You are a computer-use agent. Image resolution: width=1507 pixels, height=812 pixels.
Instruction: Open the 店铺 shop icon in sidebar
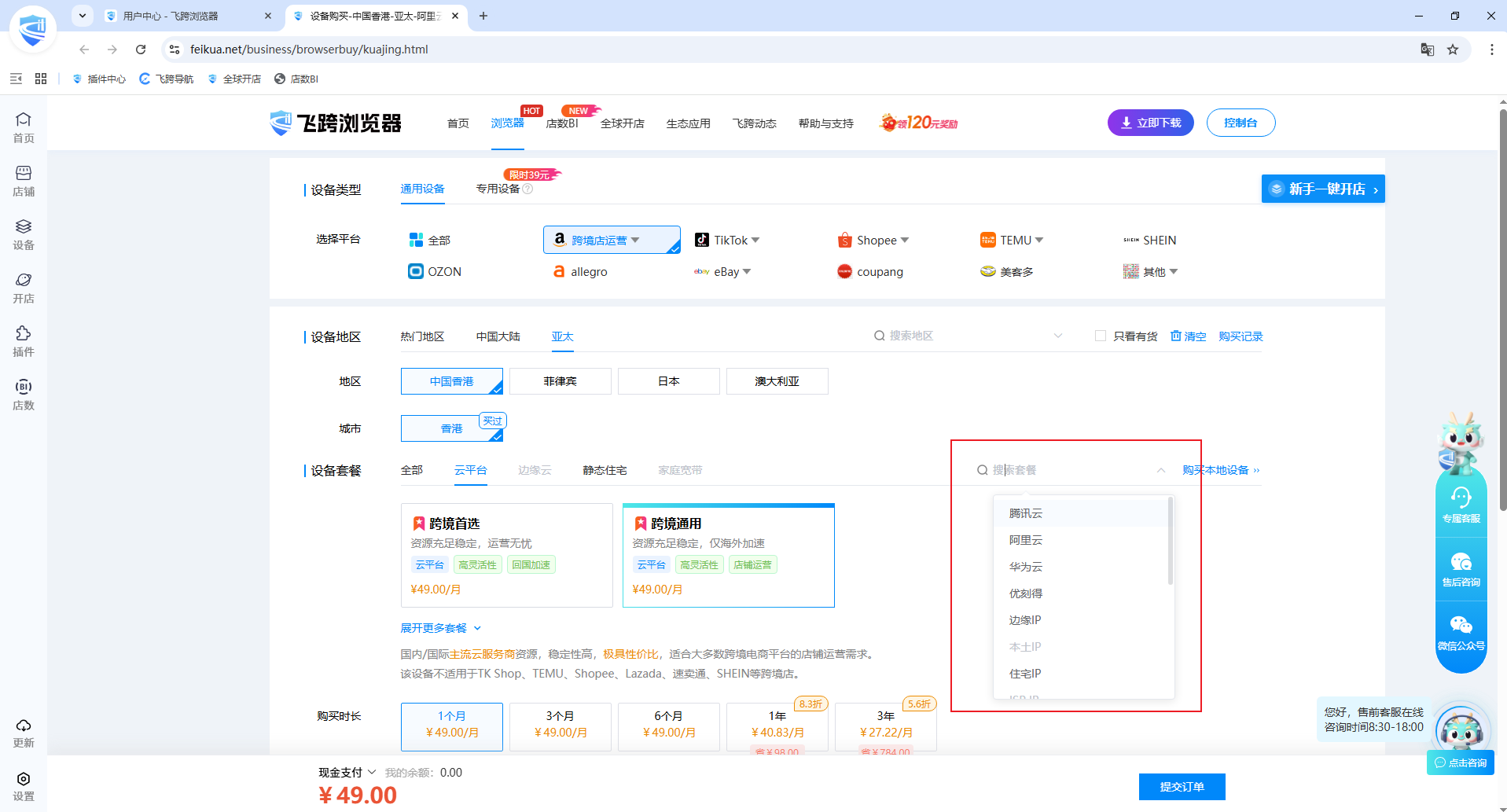[24, 181]
